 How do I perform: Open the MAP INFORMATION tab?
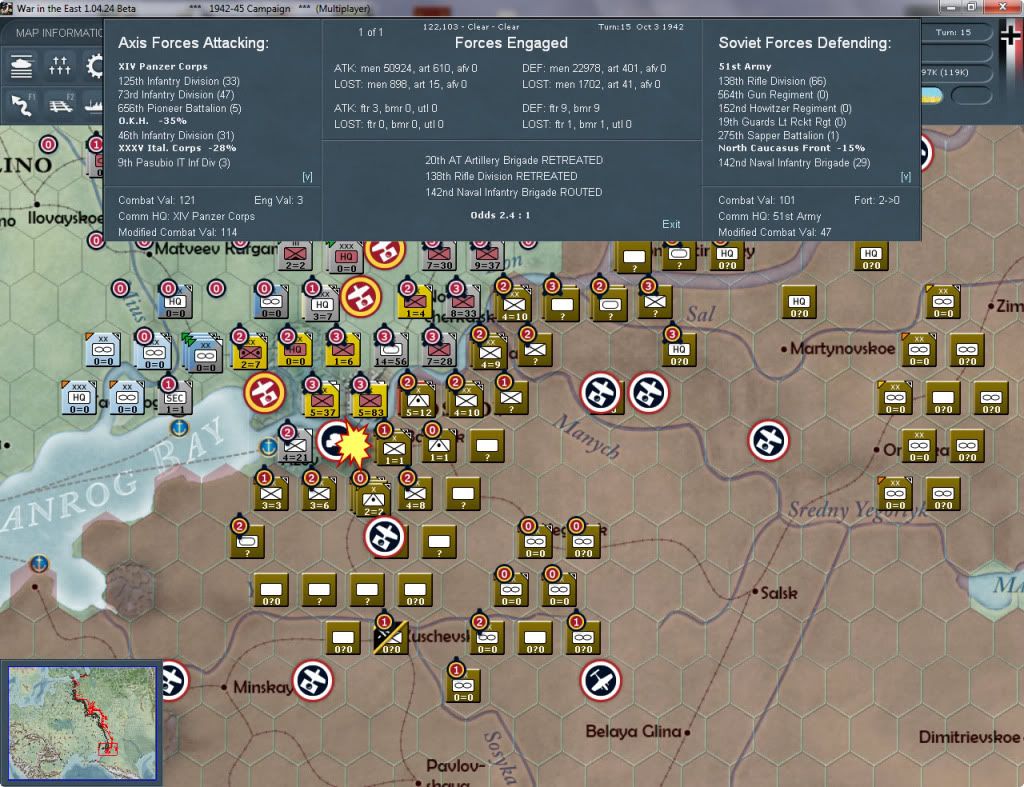pyautogui.click(x=59, y=33)
